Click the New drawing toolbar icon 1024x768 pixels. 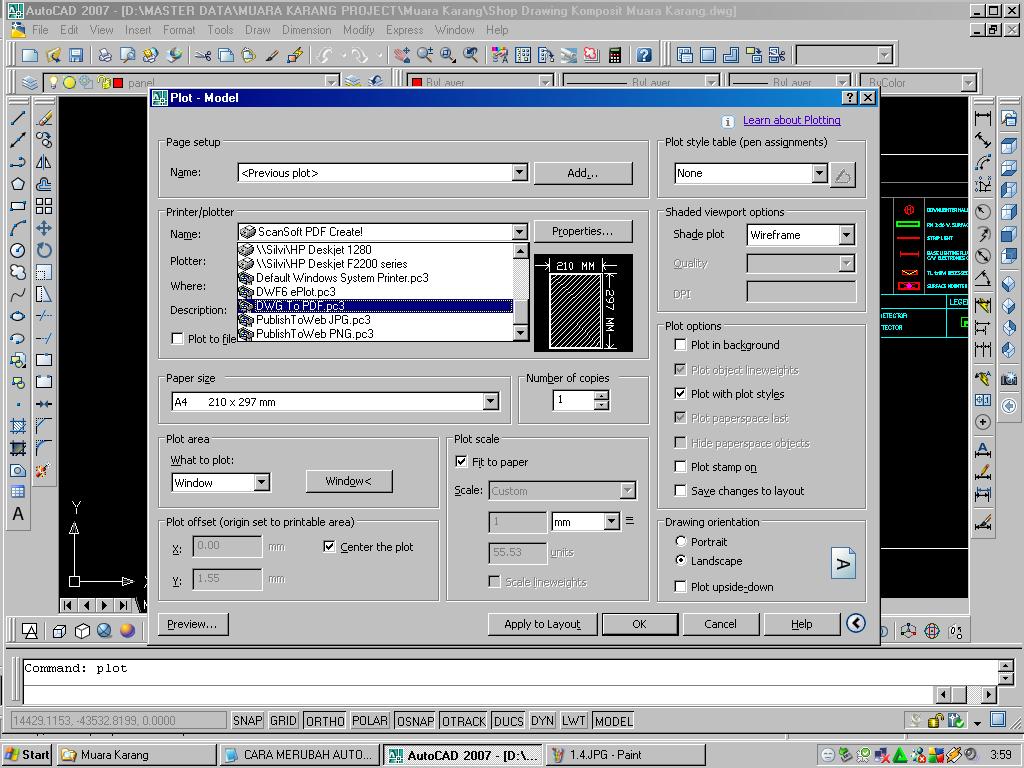tap(29, 55)
